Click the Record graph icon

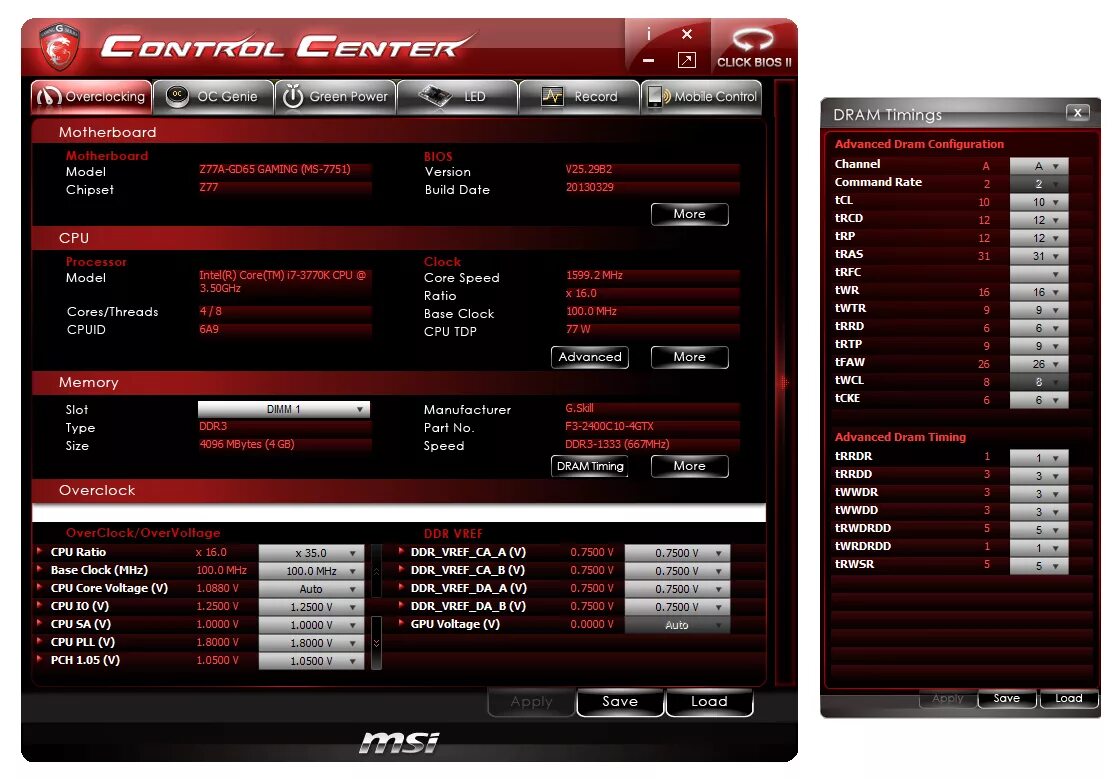click(552, 96)
